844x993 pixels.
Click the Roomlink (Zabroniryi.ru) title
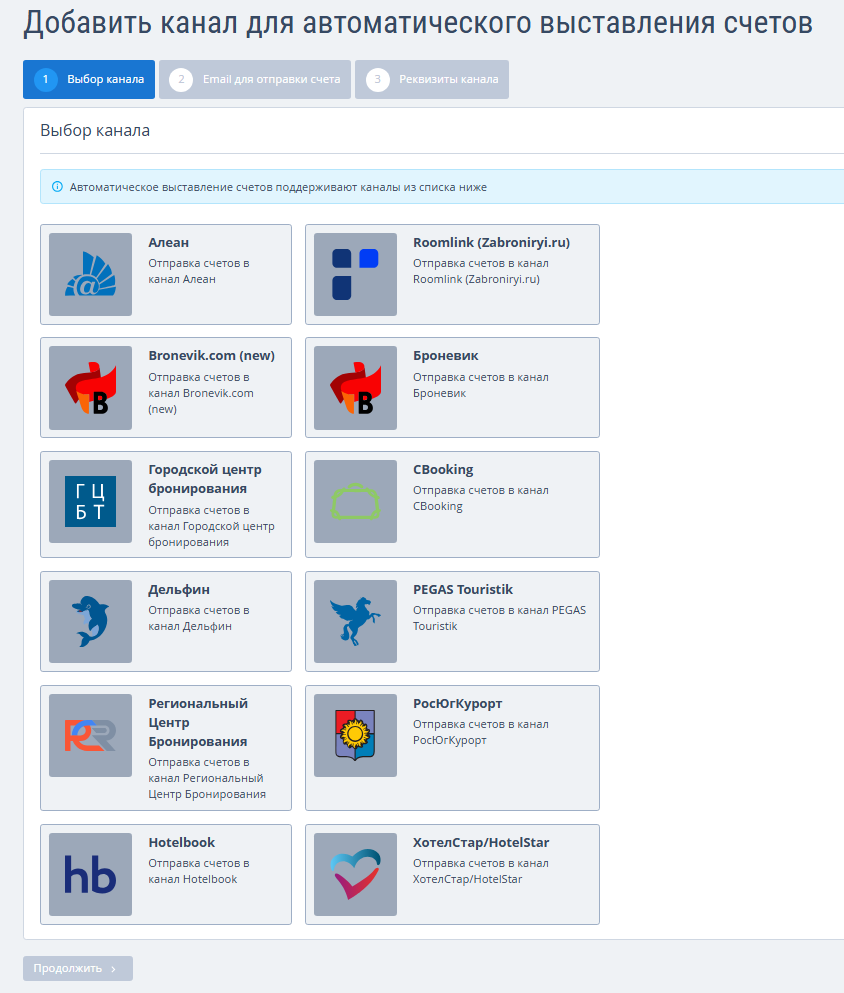491,243
